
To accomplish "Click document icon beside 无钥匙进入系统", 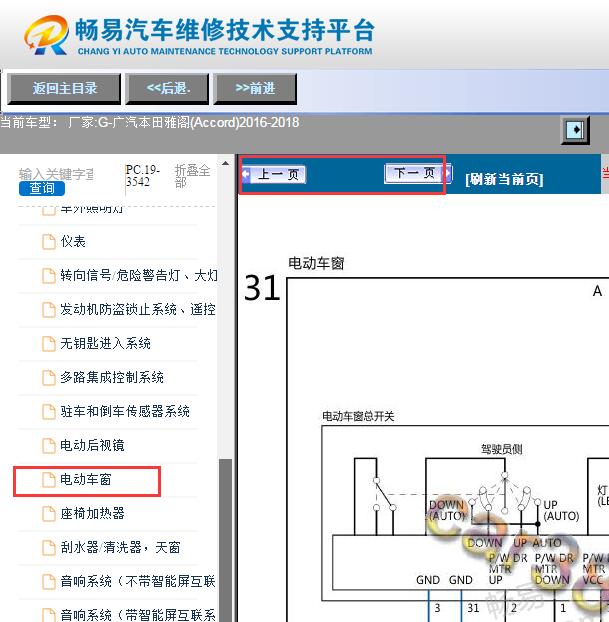I will (x=49, y=344).
